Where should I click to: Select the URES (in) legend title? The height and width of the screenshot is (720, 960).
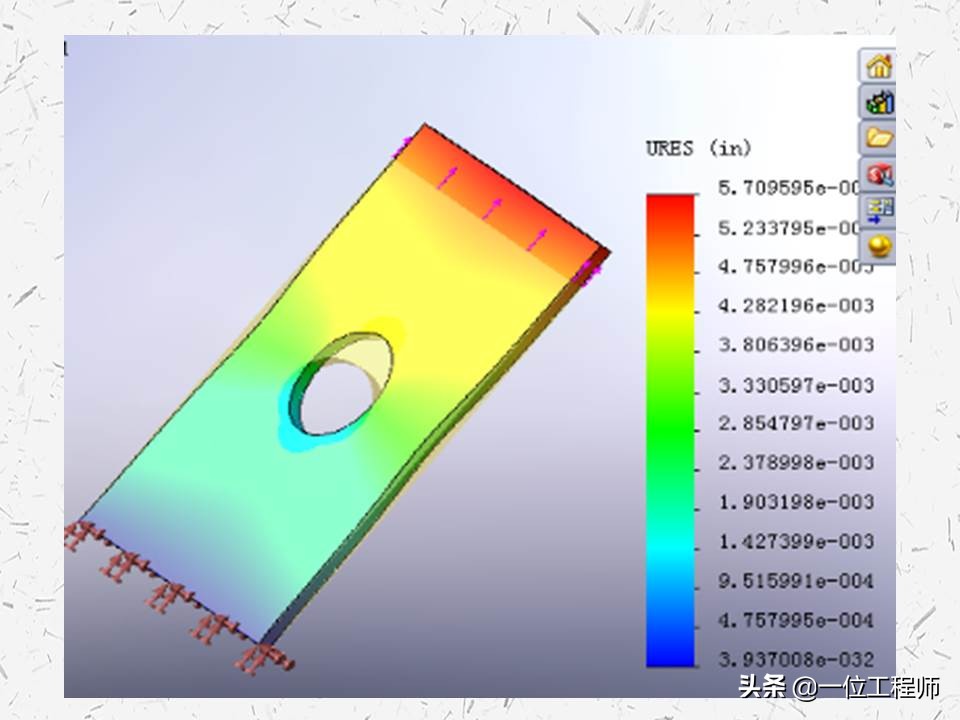point(700,147)
